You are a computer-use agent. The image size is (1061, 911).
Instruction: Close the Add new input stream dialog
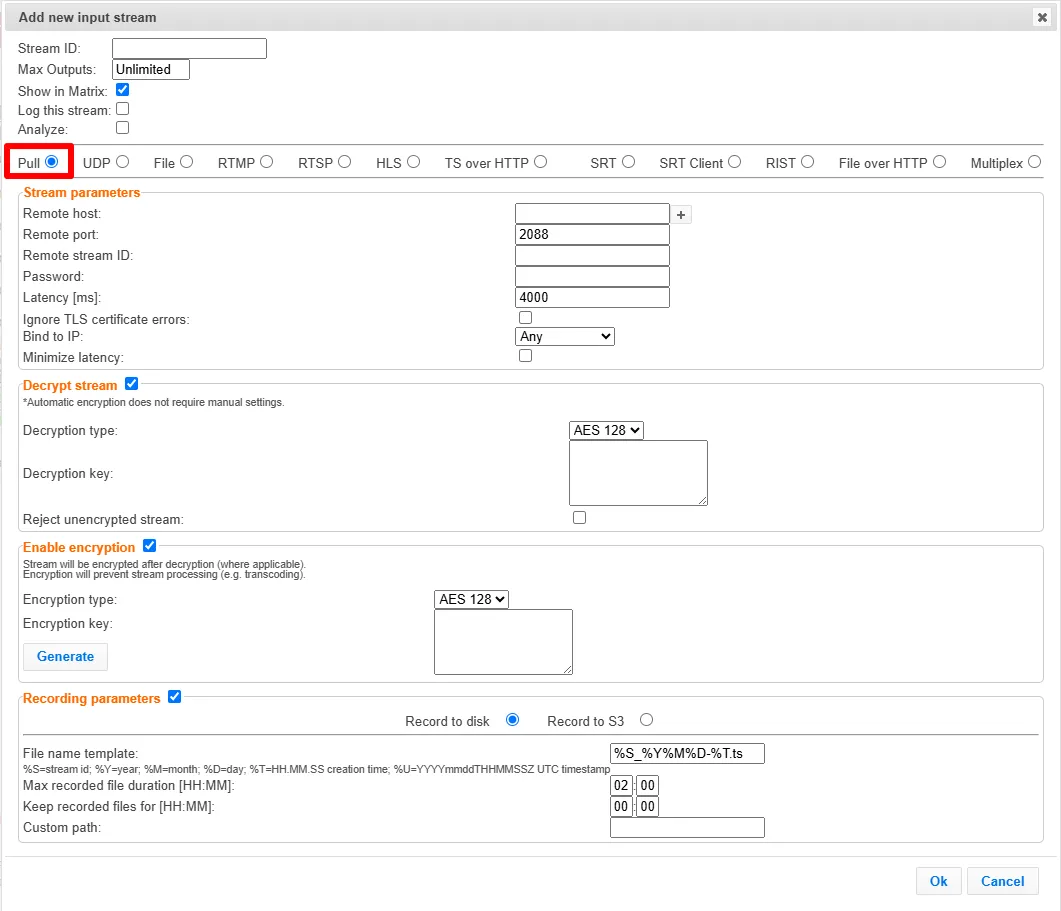(1042, 18)
